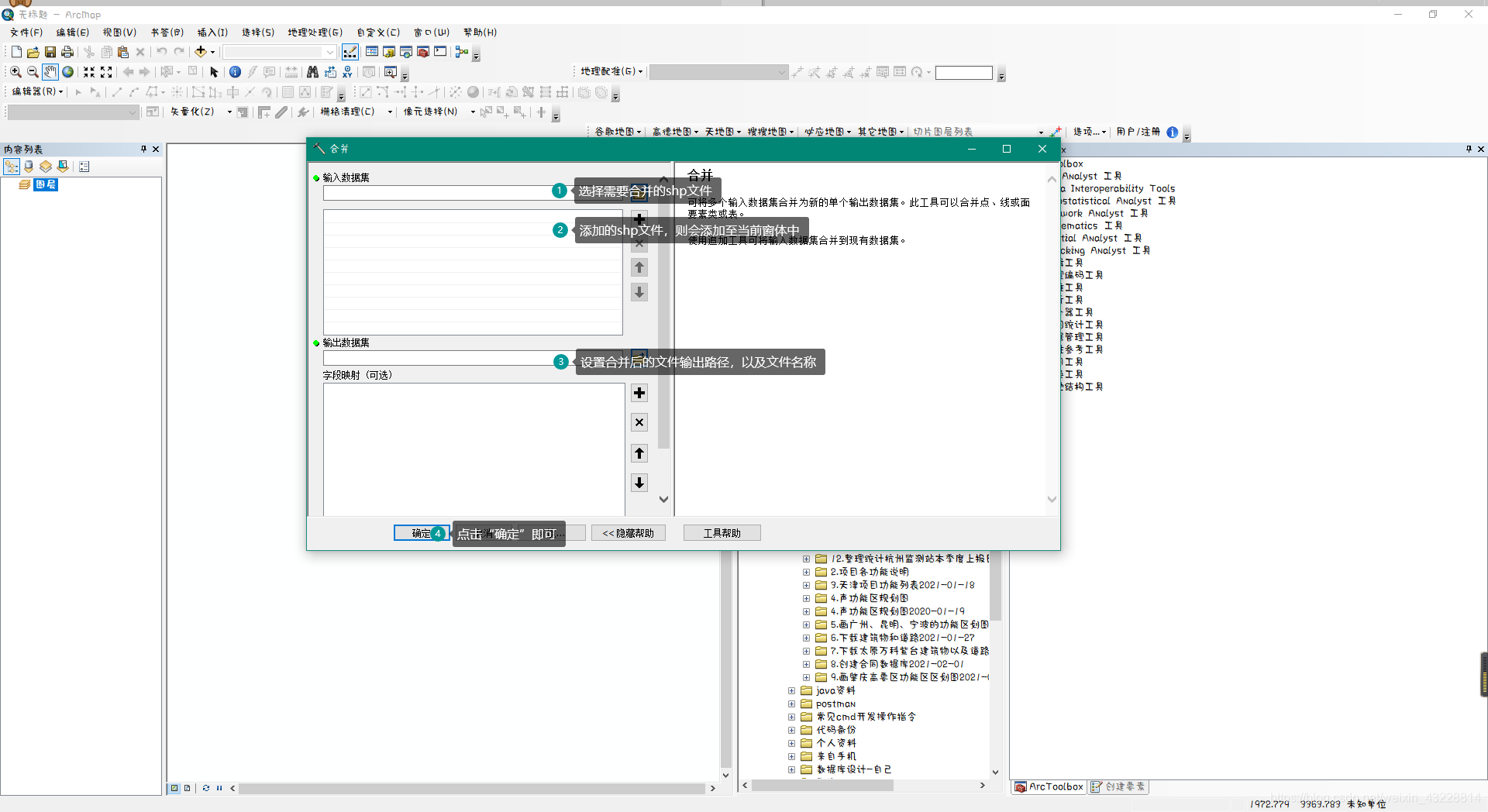The width and height of the screenshot is (1488, 812).
Task: Open the 视图(V) menu
Action: coord(119,33)
